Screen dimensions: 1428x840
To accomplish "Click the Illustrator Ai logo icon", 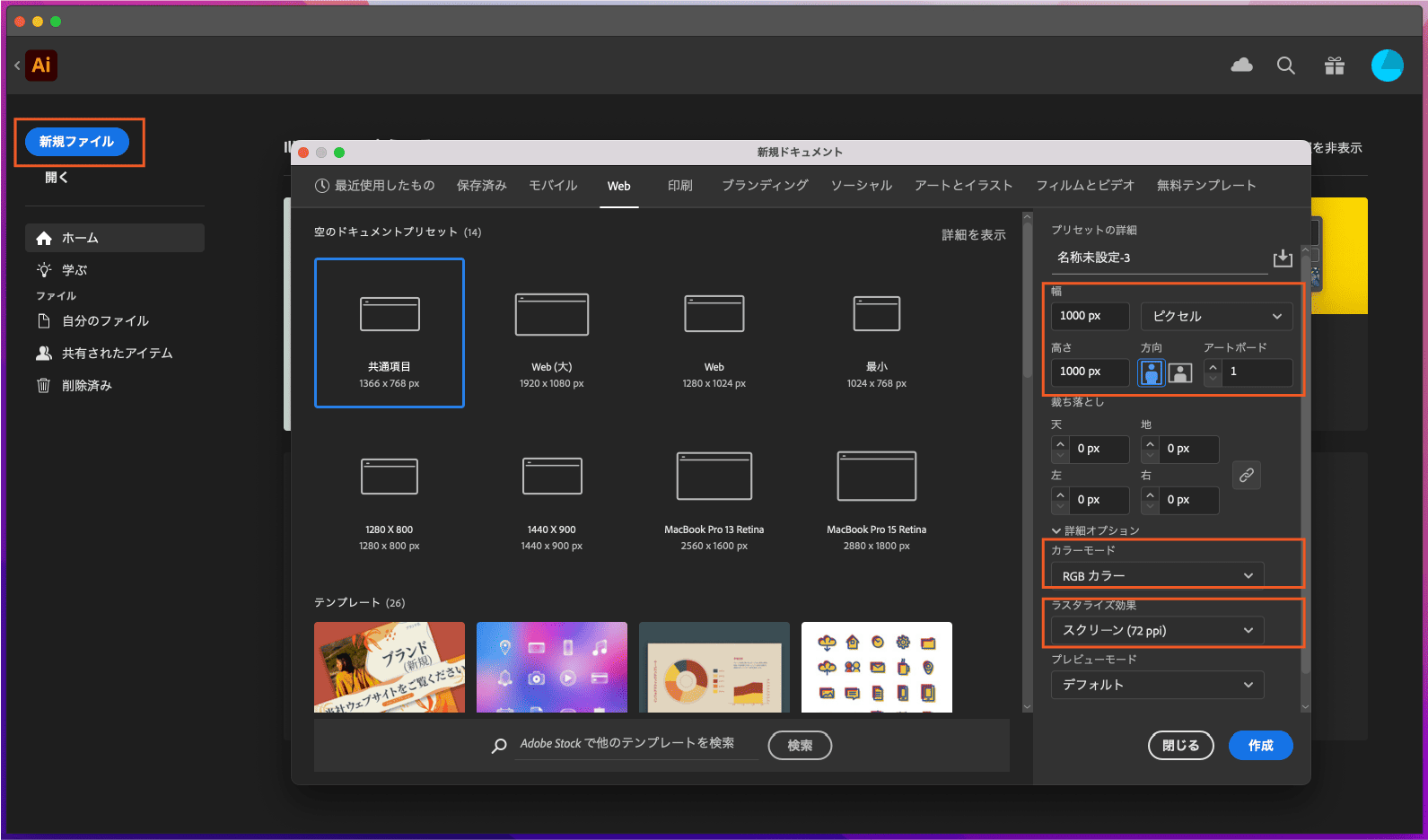I will pos(41,66).
